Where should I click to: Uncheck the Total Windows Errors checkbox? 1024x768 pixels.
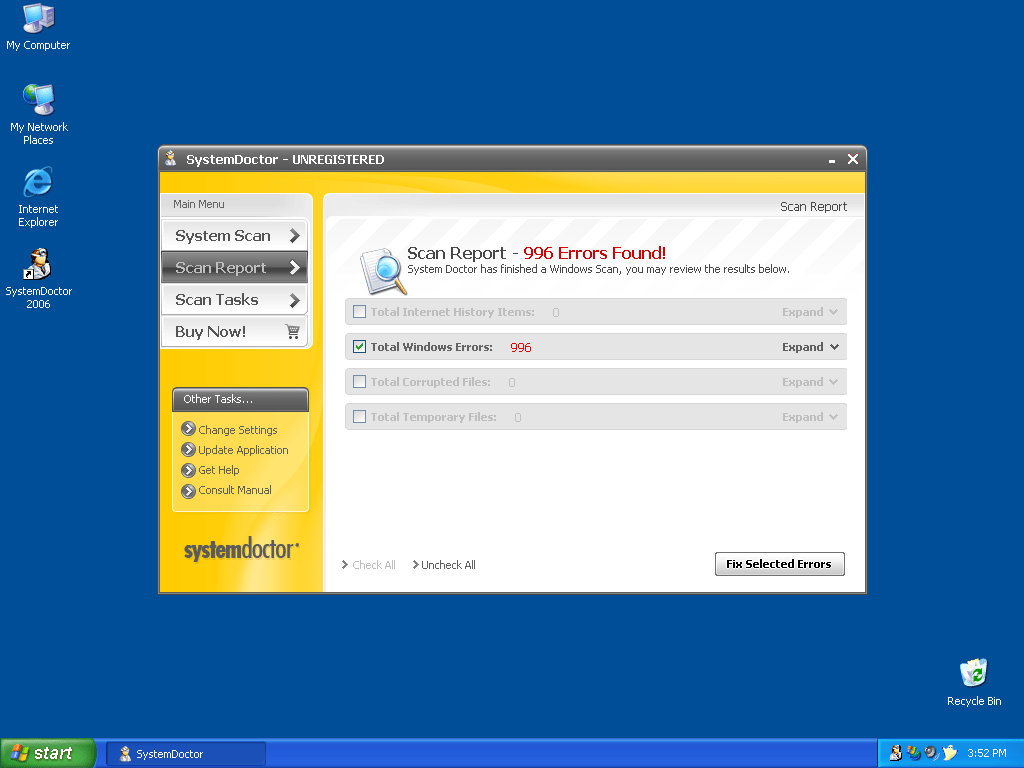[x=360, y=347]
